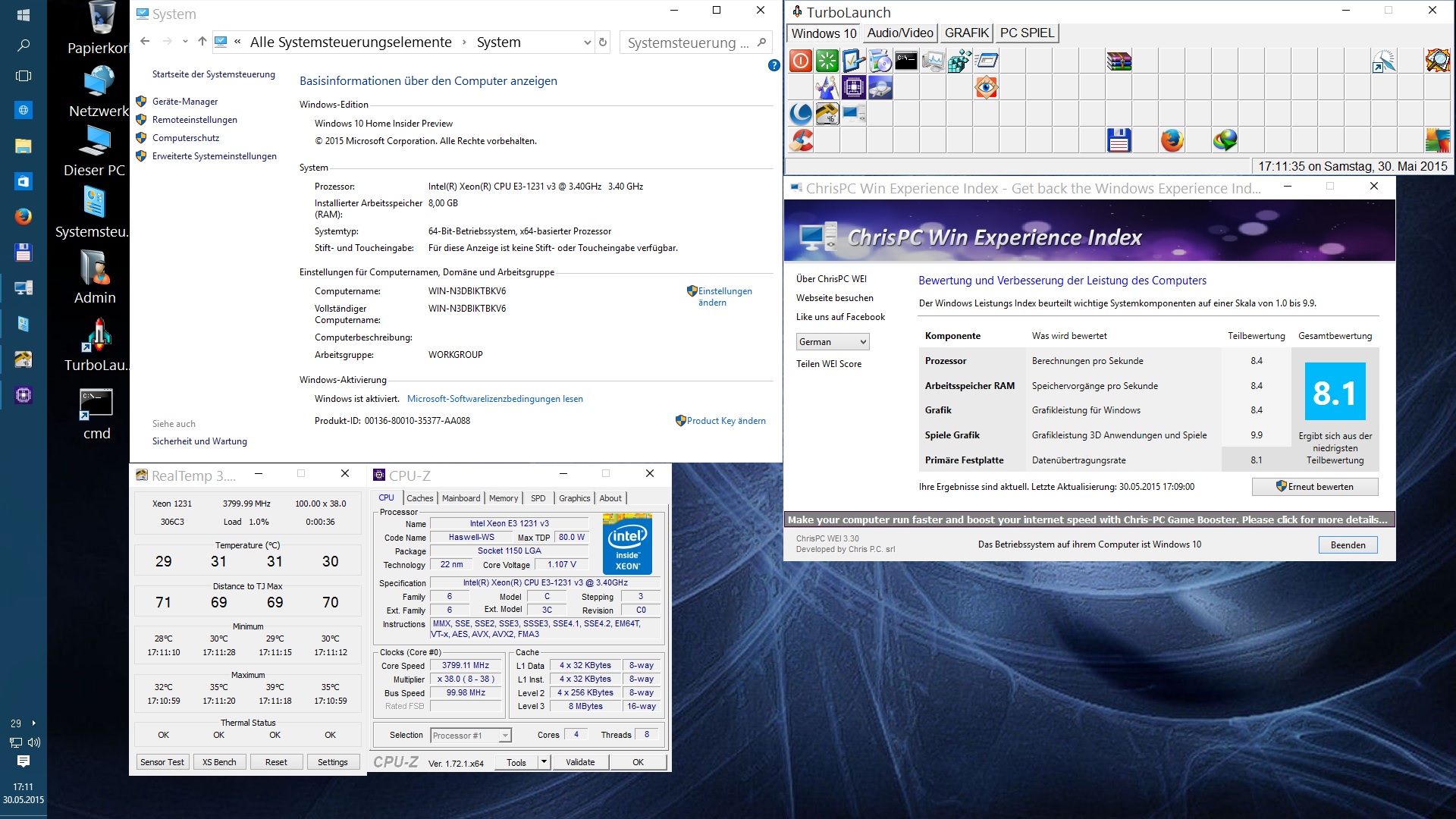The image size is (1456, 819).
Task: Open Geräte-Manager link
Action: coord(184,102)
